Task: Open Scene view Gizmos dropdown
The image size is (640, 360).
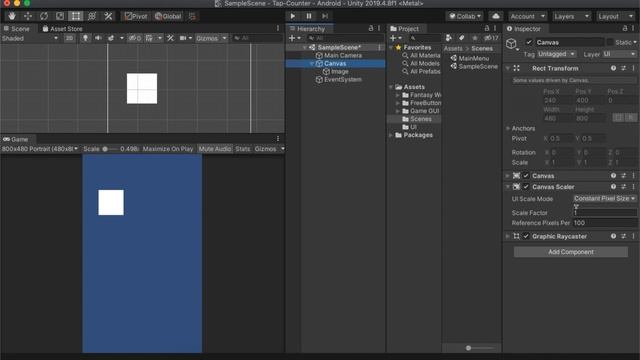Action: 211,38
